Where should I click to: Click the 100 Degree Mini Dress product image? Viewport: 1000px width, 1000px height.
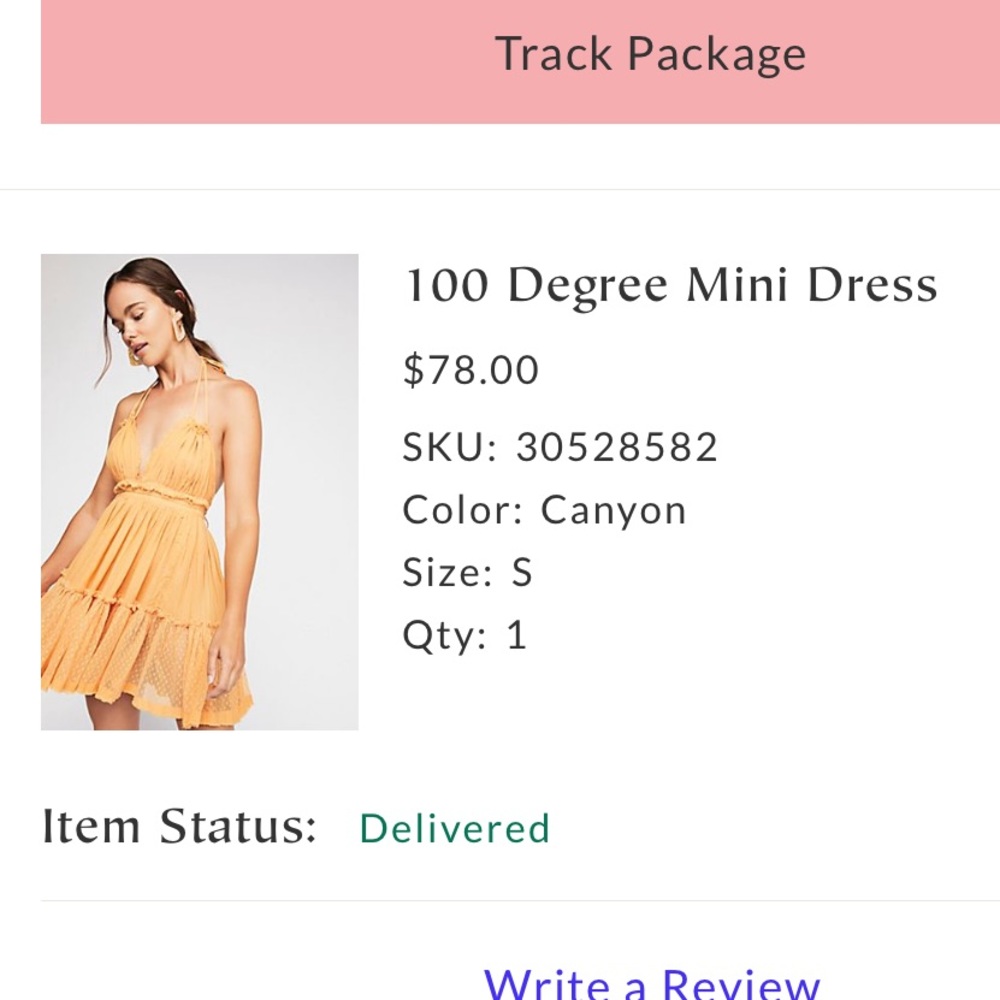click(198, 492)
